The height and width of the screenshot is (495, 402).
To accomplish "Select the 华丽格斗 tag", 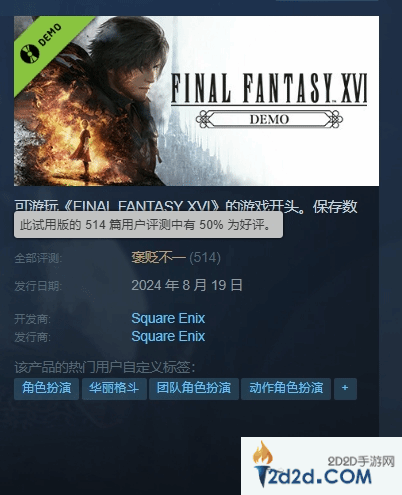I will [x=114, y=388].
